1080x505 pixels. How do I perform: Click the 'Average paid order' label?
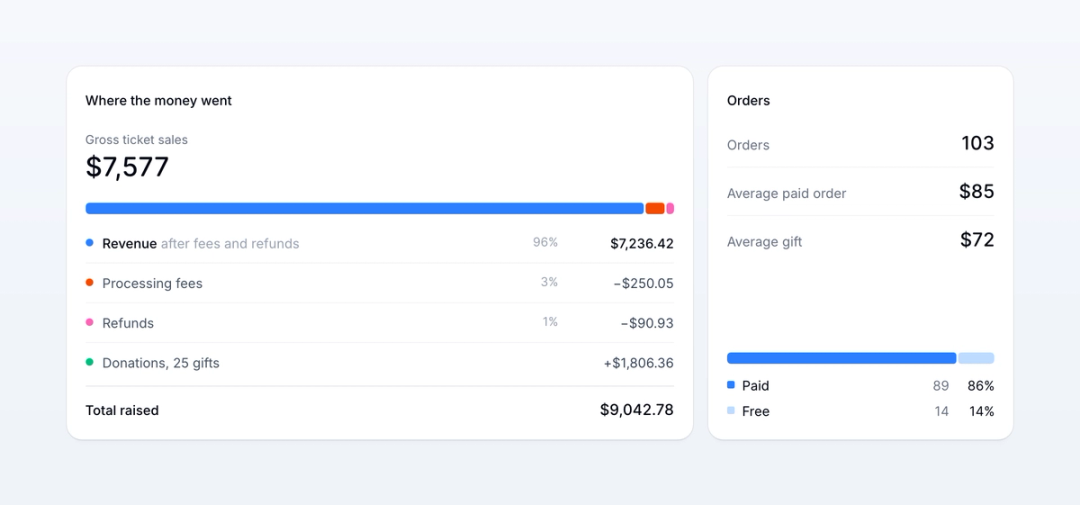[x=787, y=194]
